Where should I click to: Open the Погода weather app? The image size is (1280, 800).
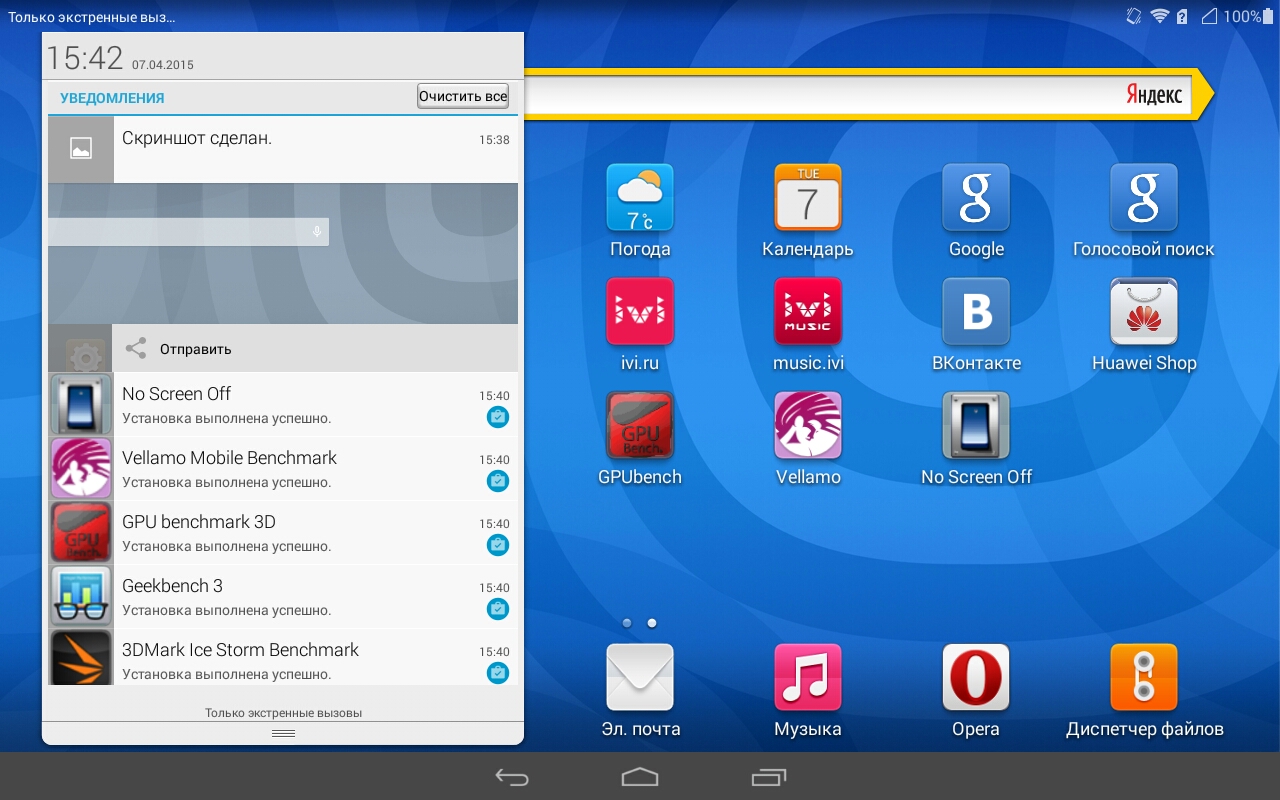[x=640, y=198]
